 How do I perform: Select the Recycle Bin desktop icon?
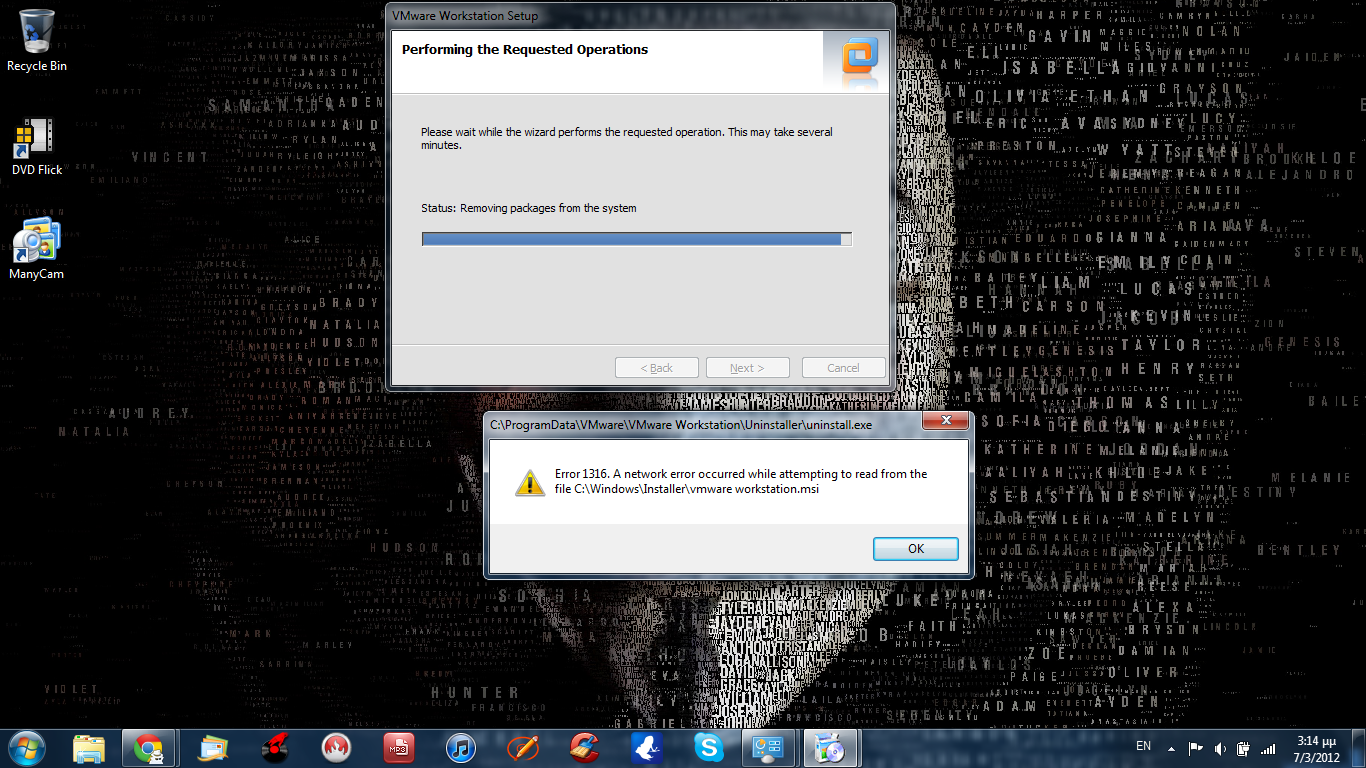click(37, 41)
